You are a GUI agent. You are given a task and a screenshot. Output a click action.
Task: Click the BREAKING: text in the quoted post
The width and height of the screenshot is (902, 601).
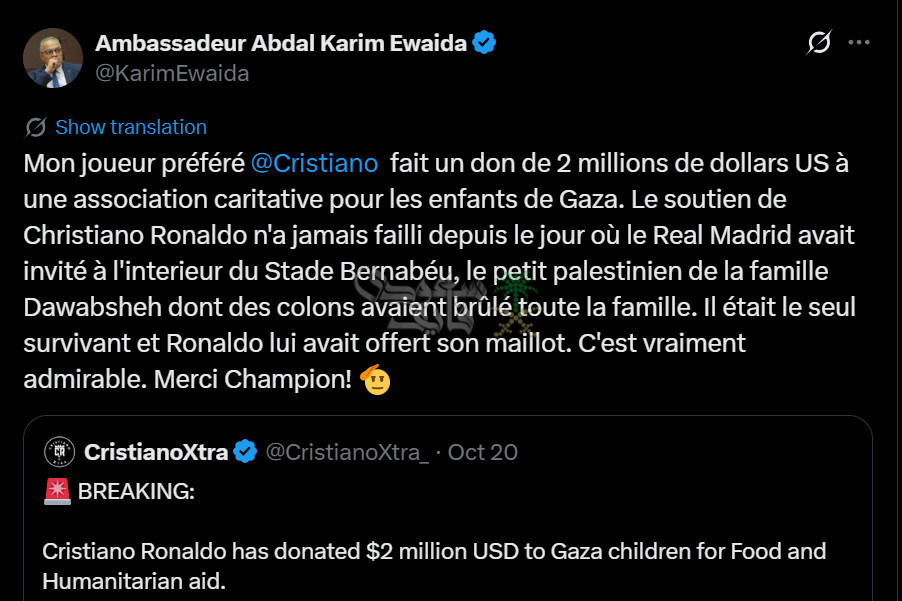(x=136, y=492)
